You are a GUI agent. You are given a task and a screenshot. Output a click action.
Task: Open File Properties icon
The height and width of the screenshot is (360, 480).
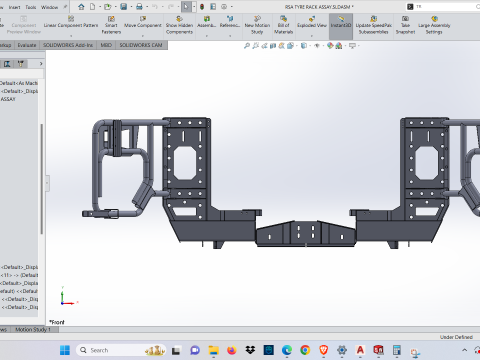click(x=213, y=7)
